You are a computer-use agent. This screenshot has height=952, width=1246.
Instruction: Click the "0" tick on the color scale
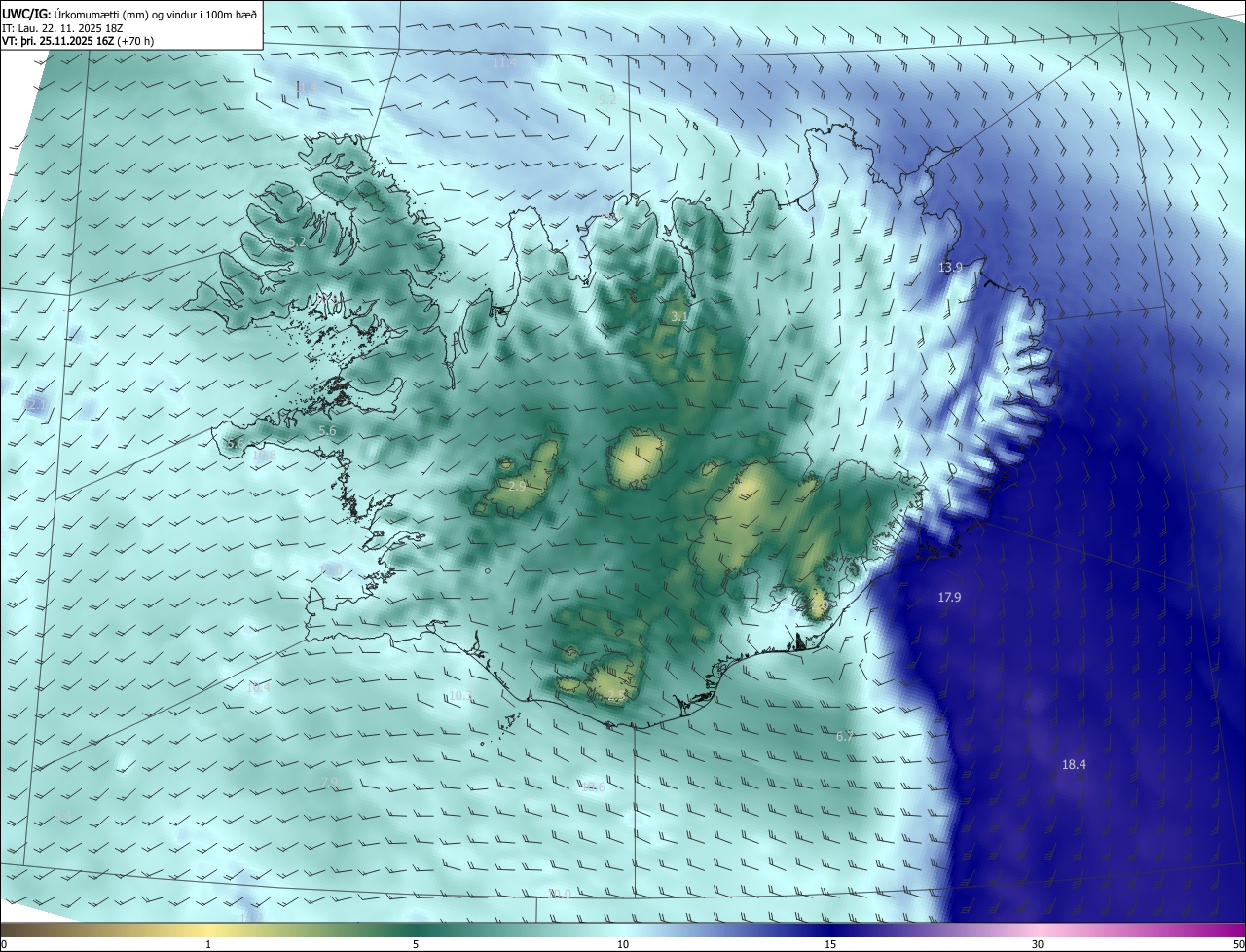tap(4, 944)
